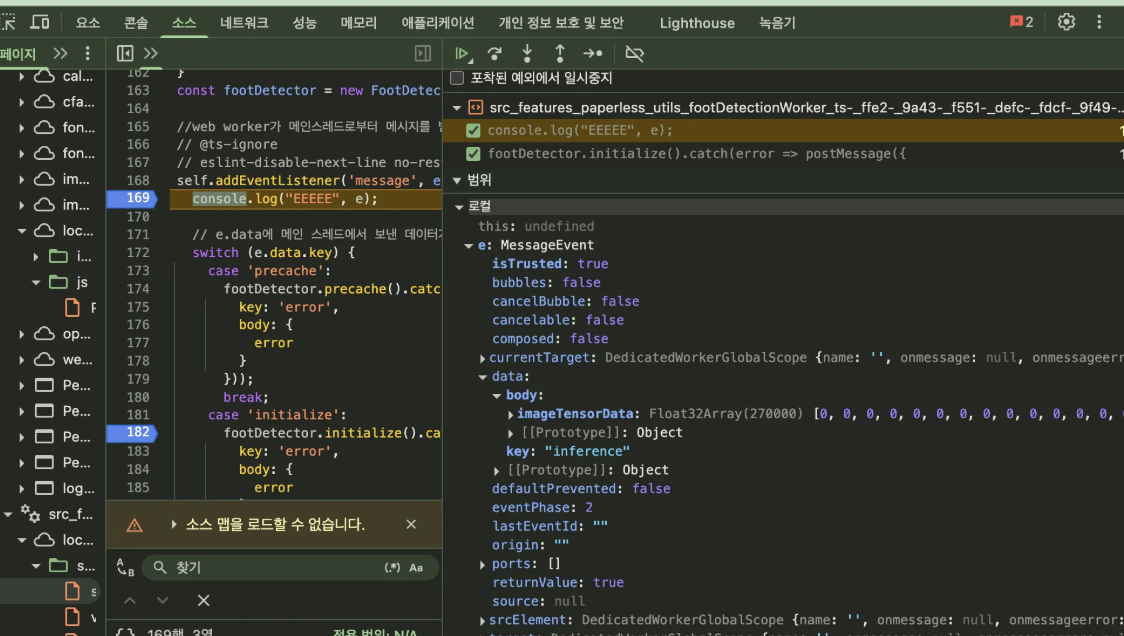Screen dimensions: 1124x636
Task: Collapse the js folder in navigator
Action: (x=36, y=283)
